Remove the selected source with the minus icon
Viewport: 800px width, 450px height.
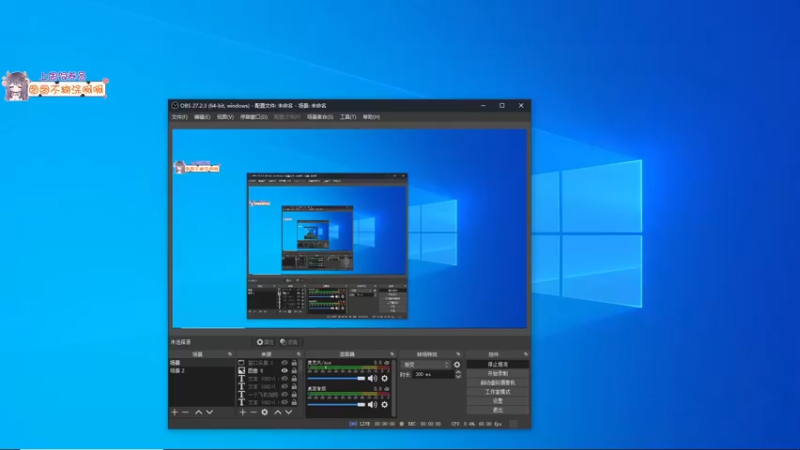tap(253, 412)
